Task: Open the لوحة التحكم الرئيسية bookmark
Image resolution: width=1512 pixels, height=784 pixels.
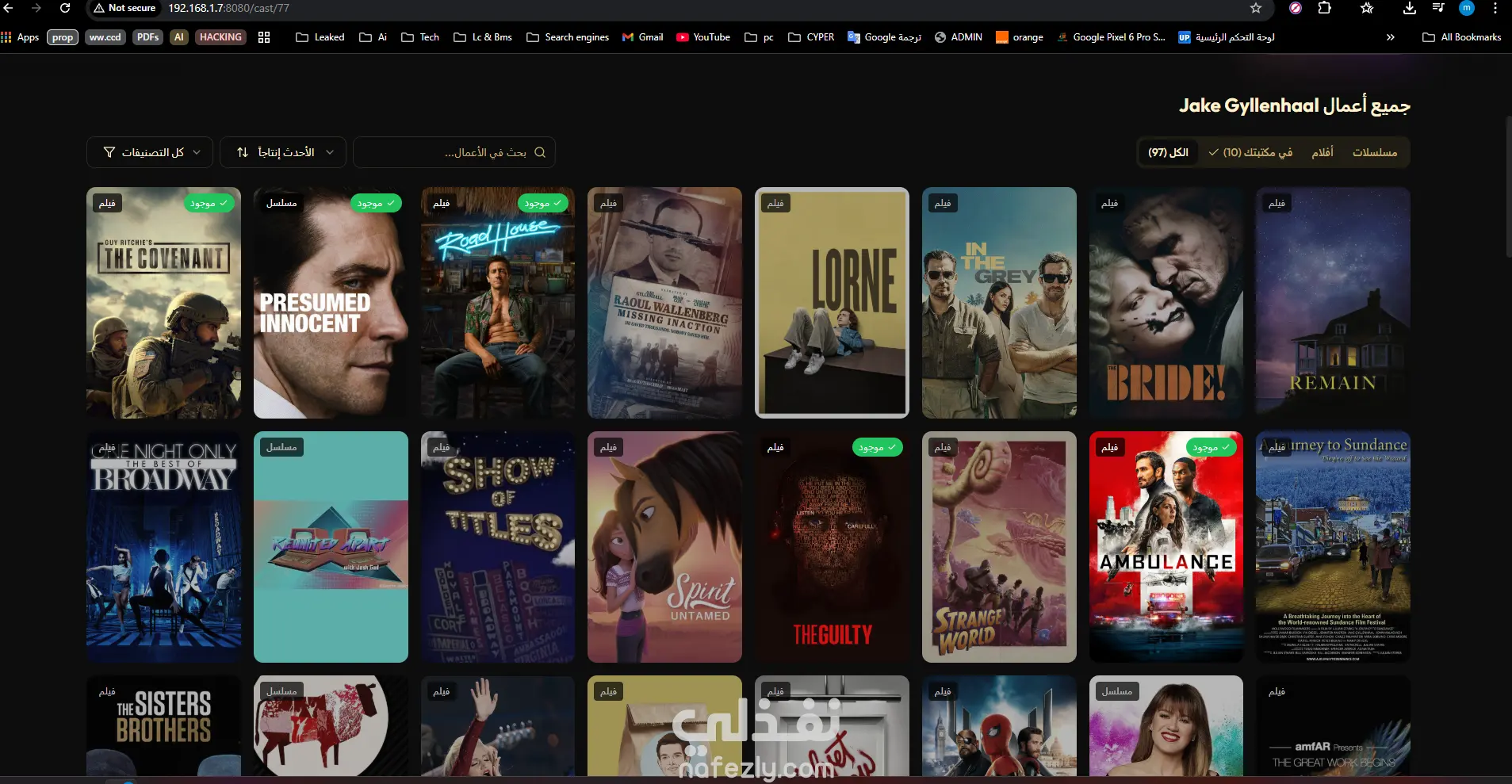Action: [1227, 37]
